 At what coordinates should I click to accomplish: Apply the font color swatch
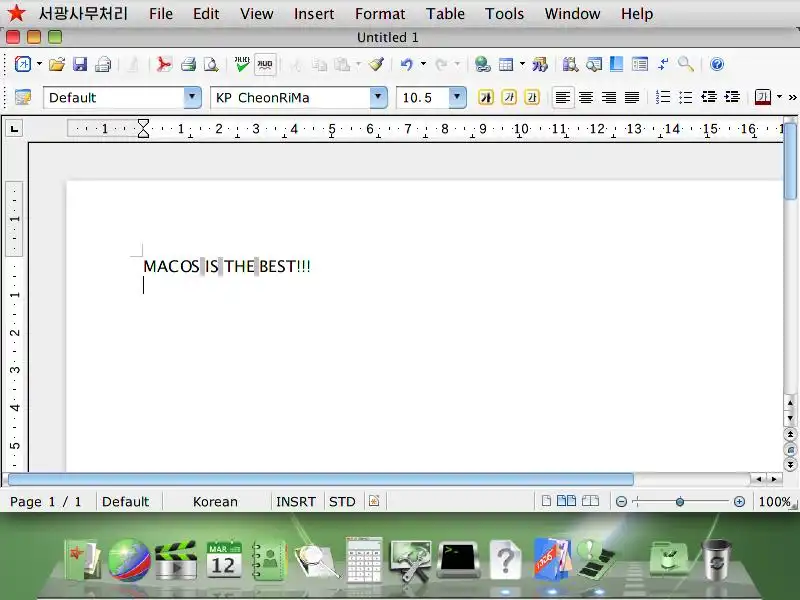point(763,97)
